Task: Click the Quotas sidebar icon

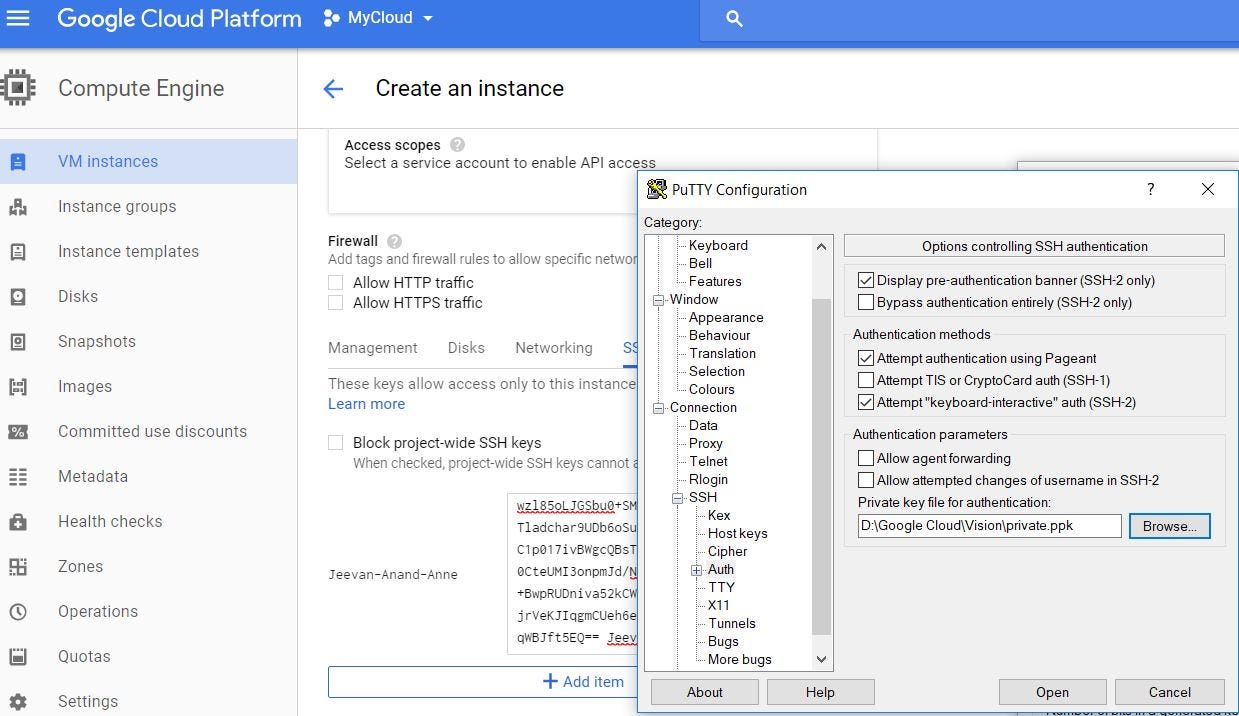Action: tap(18, 657)
